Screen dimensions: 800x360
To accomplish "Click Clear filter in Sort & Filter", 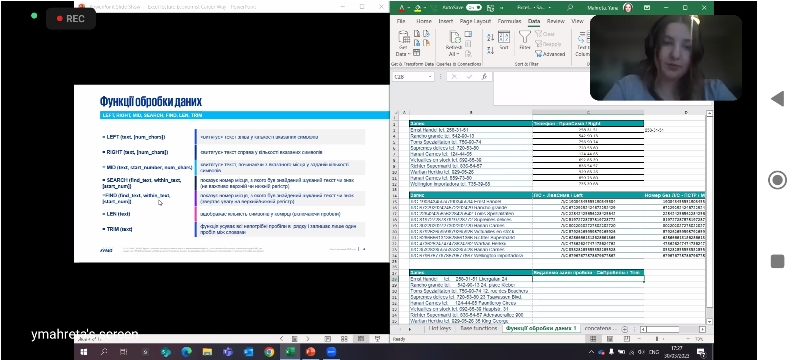I will [545, 34].
